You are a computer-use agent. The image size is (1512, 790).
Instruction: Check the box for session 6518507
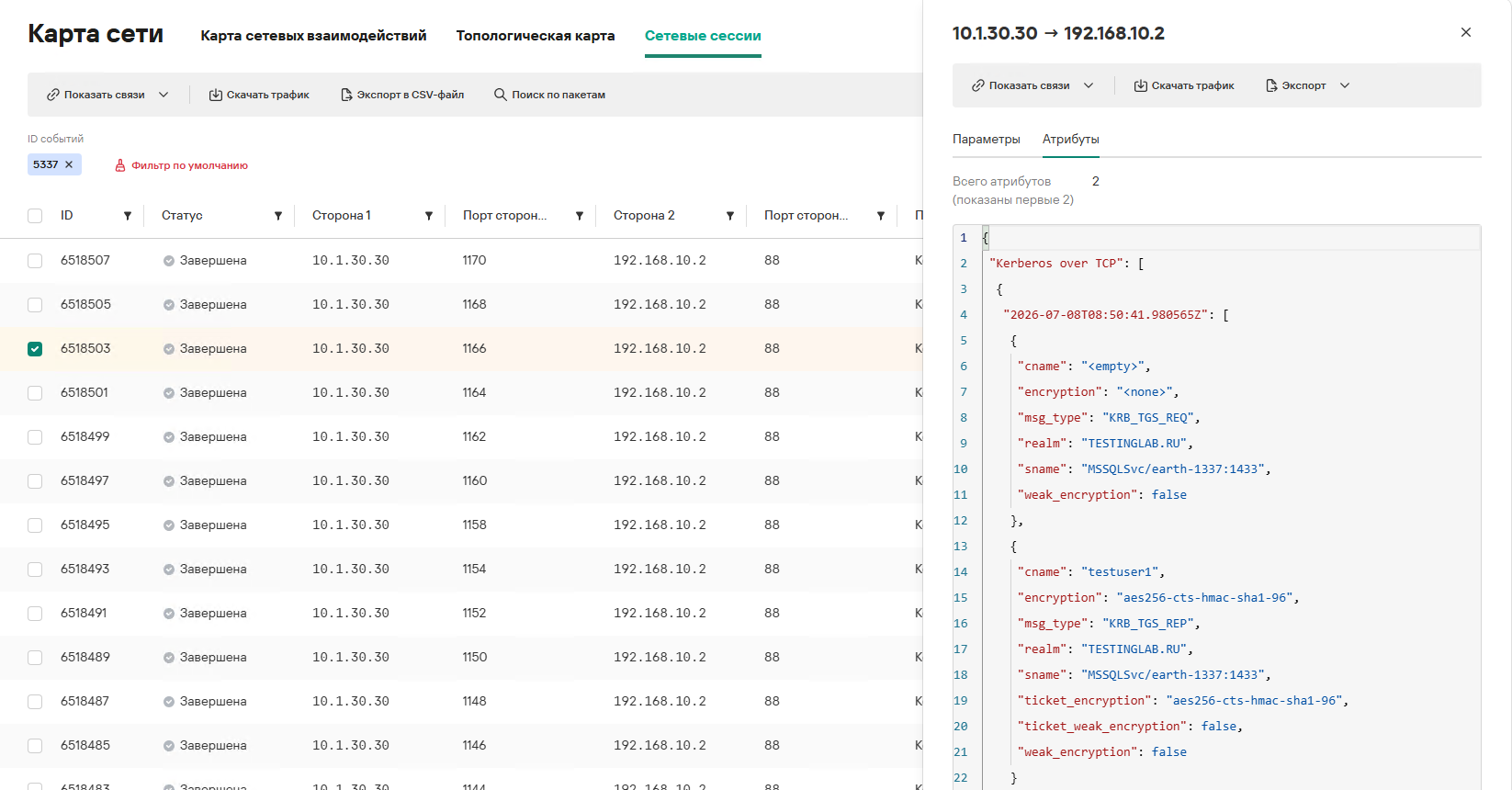pyautogui.click(x=35, y=261)
